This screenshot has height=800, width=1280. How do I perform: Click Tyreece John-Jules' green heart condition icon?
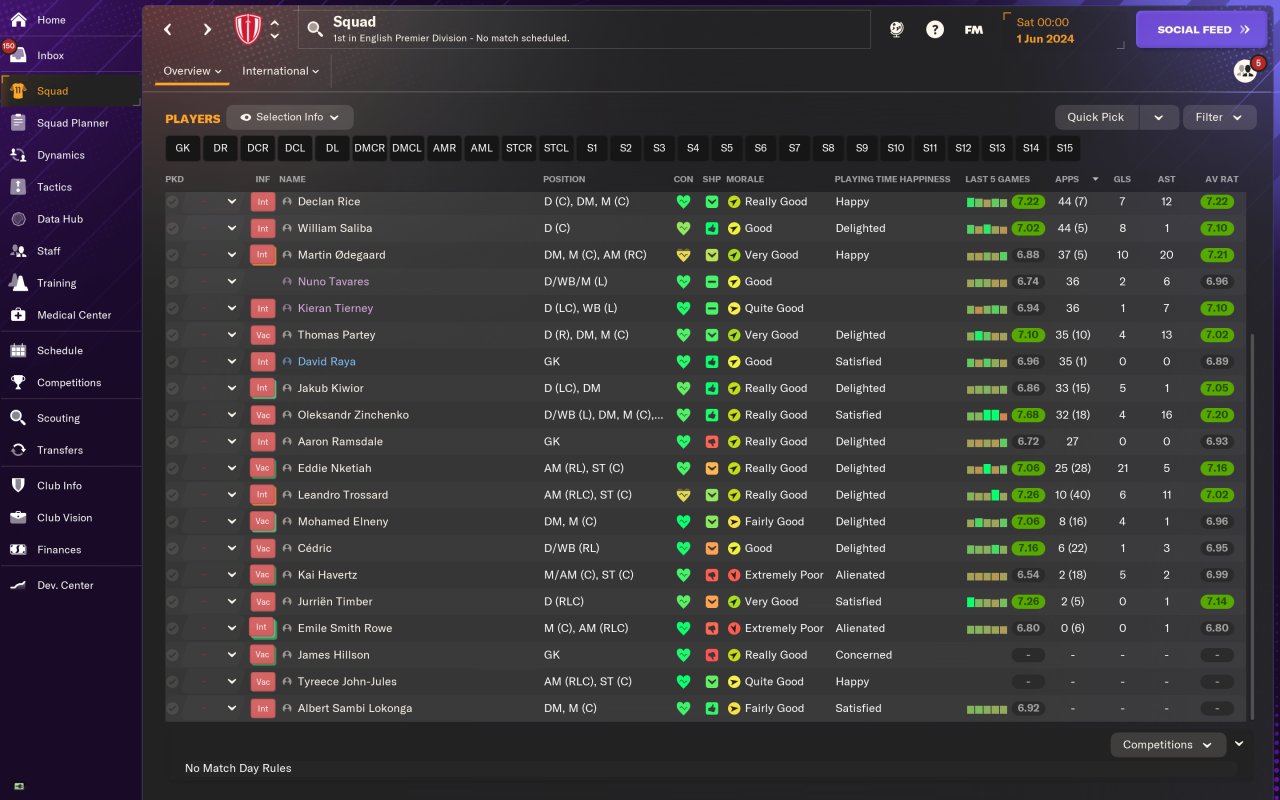684,682
